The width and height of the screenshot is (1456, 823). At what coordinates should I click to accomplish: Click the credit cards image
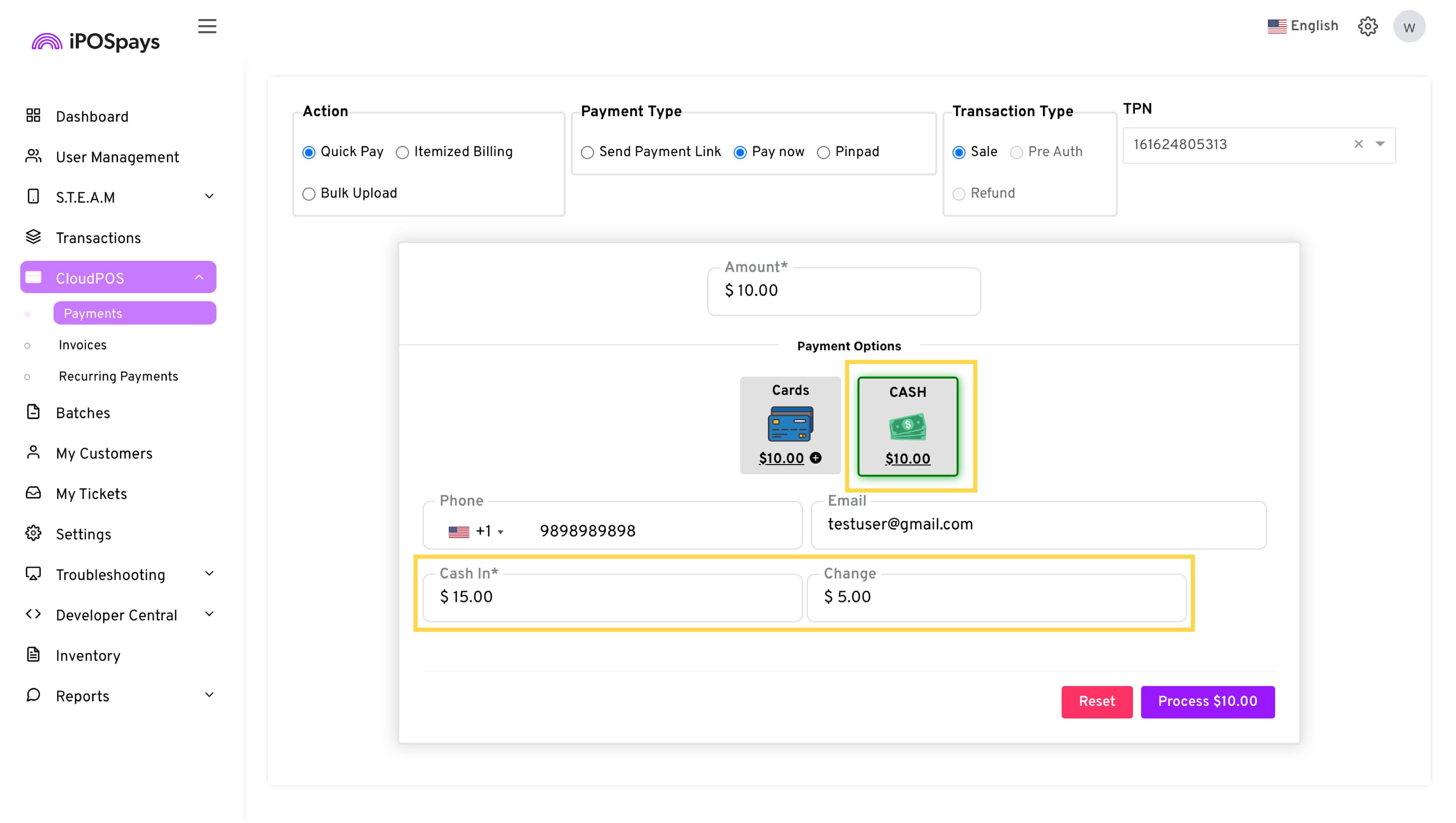(790, 424)
